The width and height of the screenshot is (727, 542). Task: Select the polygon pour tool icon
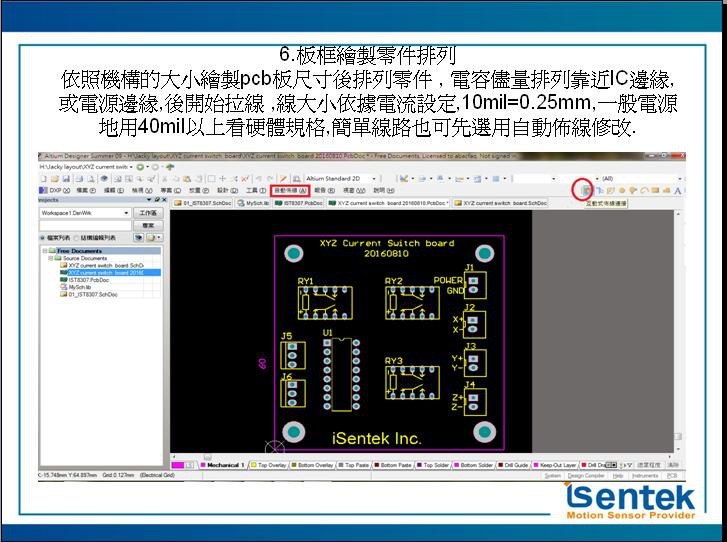pos(666,190)
